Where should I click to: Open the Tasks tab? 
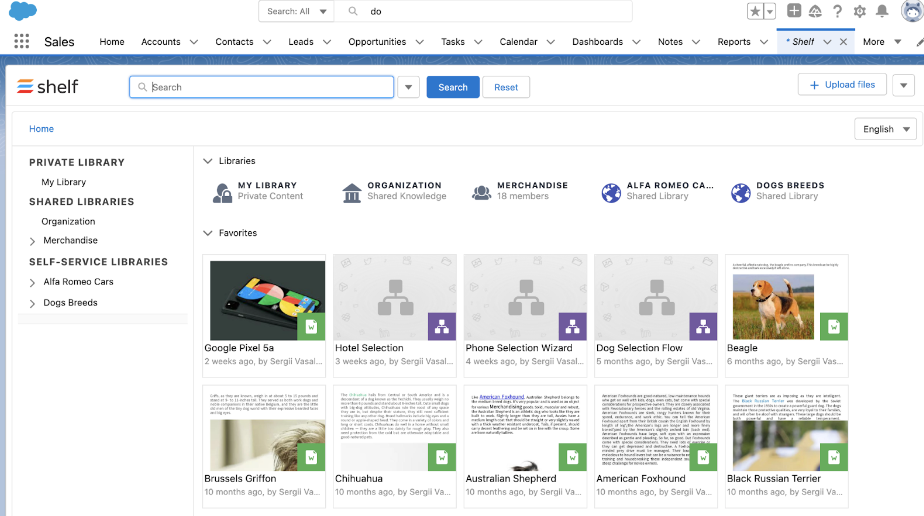pyautogui.click(x=453, y=42)
